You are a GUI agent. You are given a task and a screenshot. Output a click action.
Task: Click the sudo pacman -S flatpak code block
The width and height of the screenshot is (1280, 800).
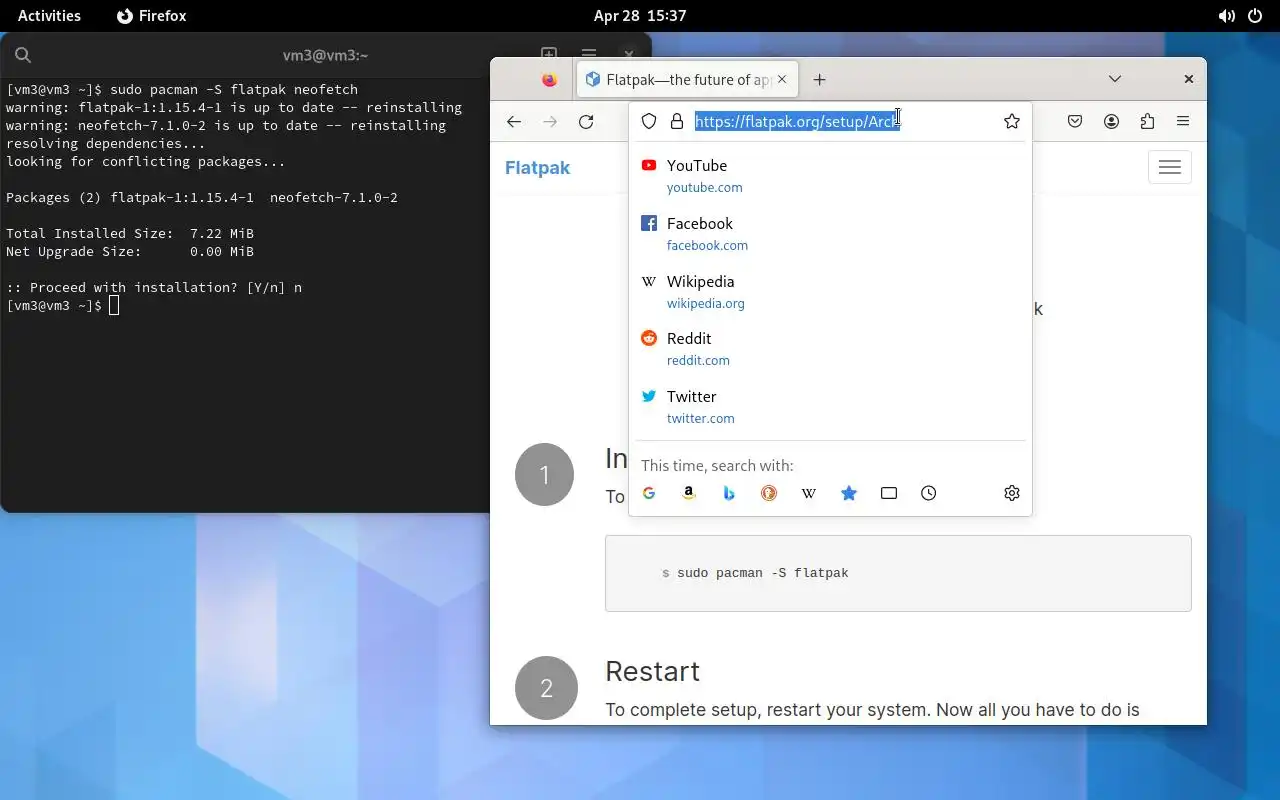point(898,573)
